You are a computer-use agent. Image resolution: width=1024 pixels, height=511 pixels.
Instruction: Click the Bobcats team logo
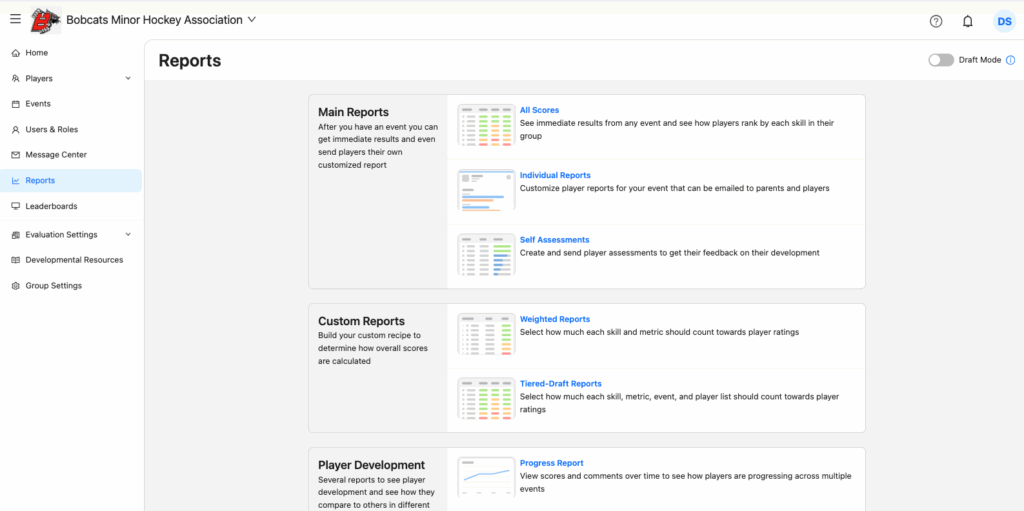click(45, 20)
